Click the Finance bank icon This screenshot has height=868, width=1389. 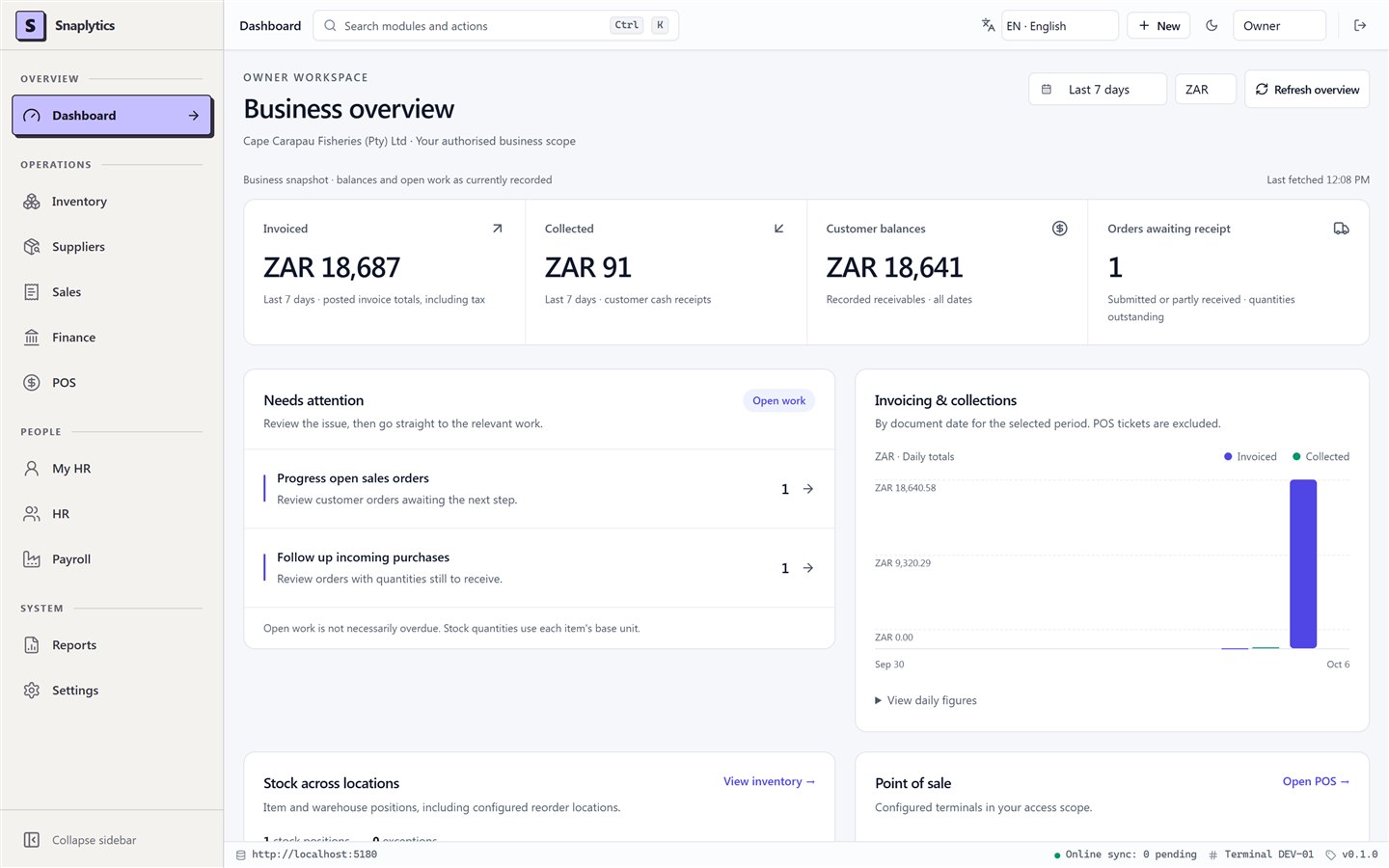pos(32,338)
